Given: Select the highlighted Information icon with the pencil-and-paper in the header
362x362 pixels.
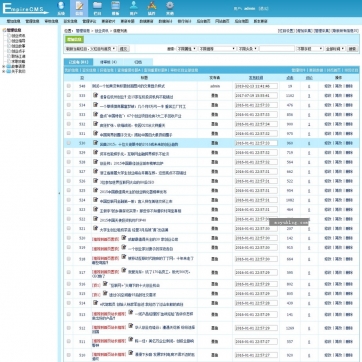Looking at the screenshot, I should [79, 8].
